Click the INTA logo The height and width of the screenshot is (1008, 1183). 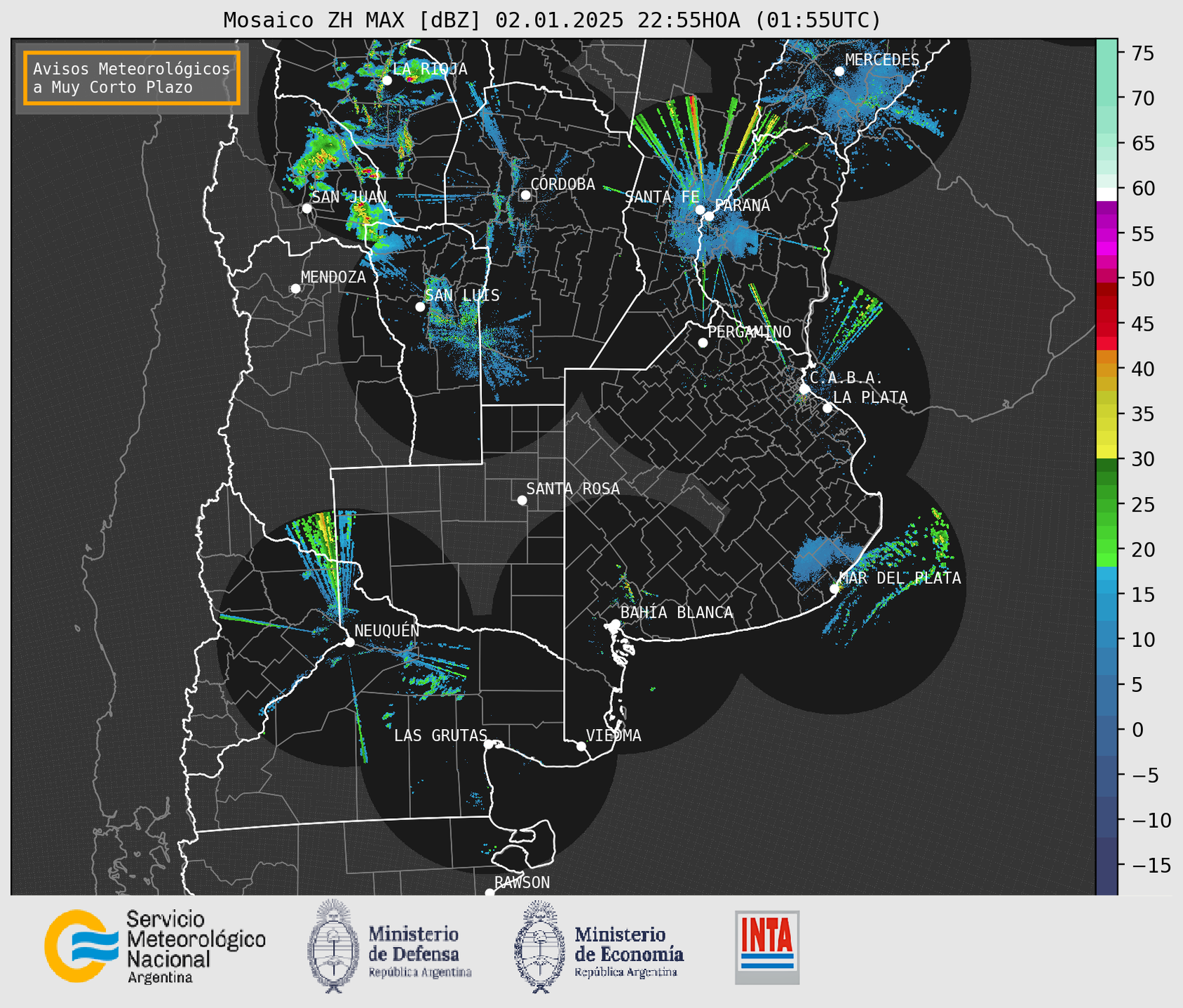(x=767, y=947)
